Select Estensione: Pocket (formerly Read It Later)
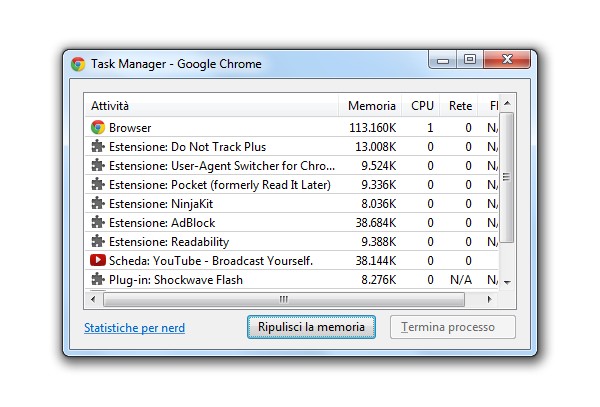Image resolution: width=600 pixels, height=407 pixels. [292, 185]
